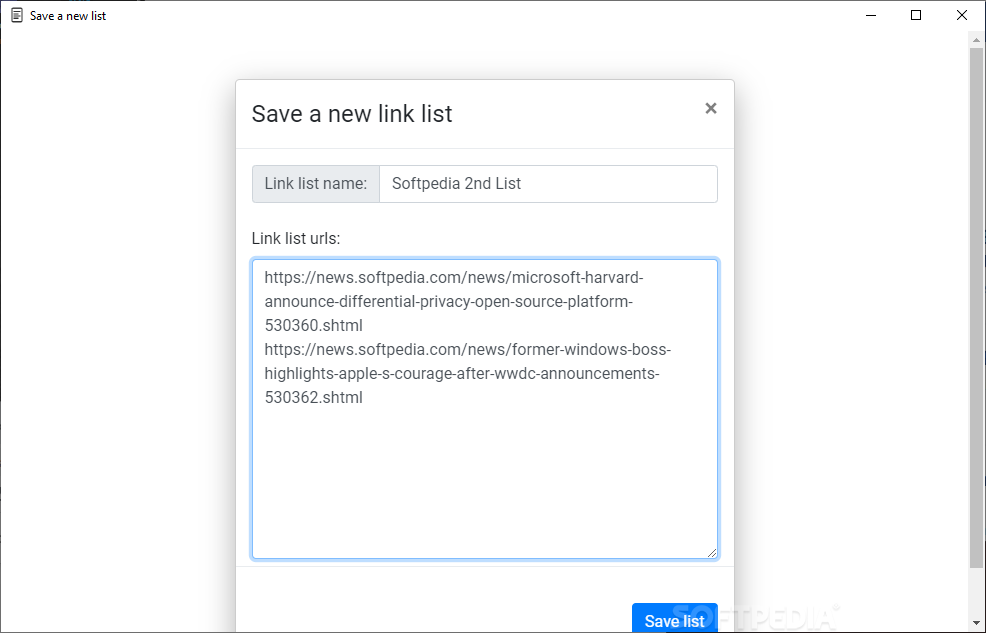Screen dimensions: 986x644
Task: Click the 'Save a new link list' heading
Action: (352, 114)
